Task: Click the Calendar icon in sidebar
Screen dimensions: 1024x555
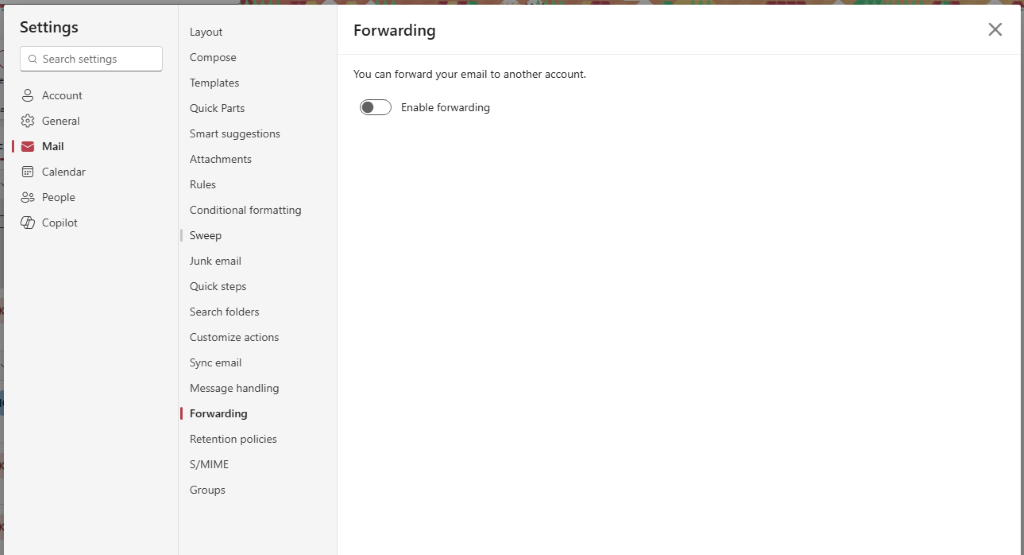Action: tap(27, 172)
